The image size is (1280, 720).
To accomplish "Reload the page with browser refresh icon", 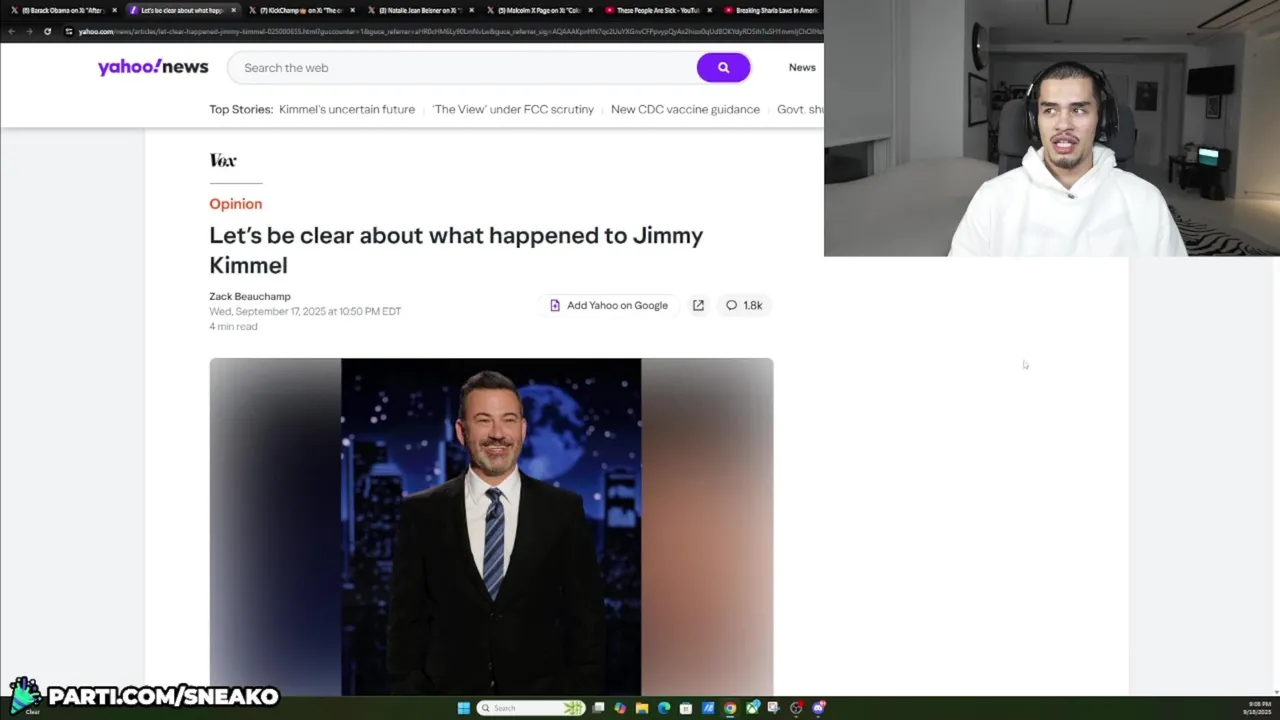I will coord(47,31).
